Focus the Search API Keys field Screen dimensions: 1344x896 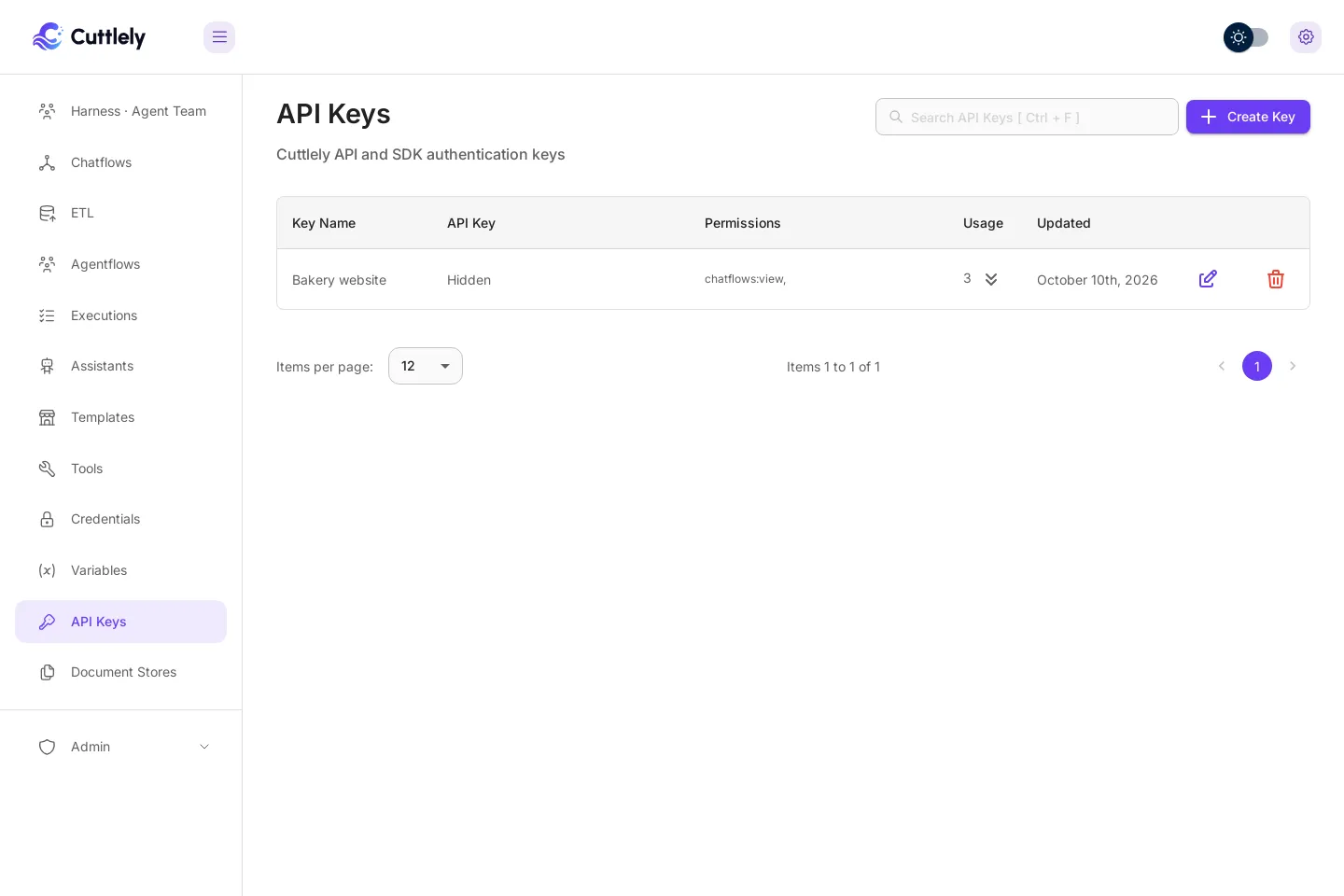click(1027, 117)
